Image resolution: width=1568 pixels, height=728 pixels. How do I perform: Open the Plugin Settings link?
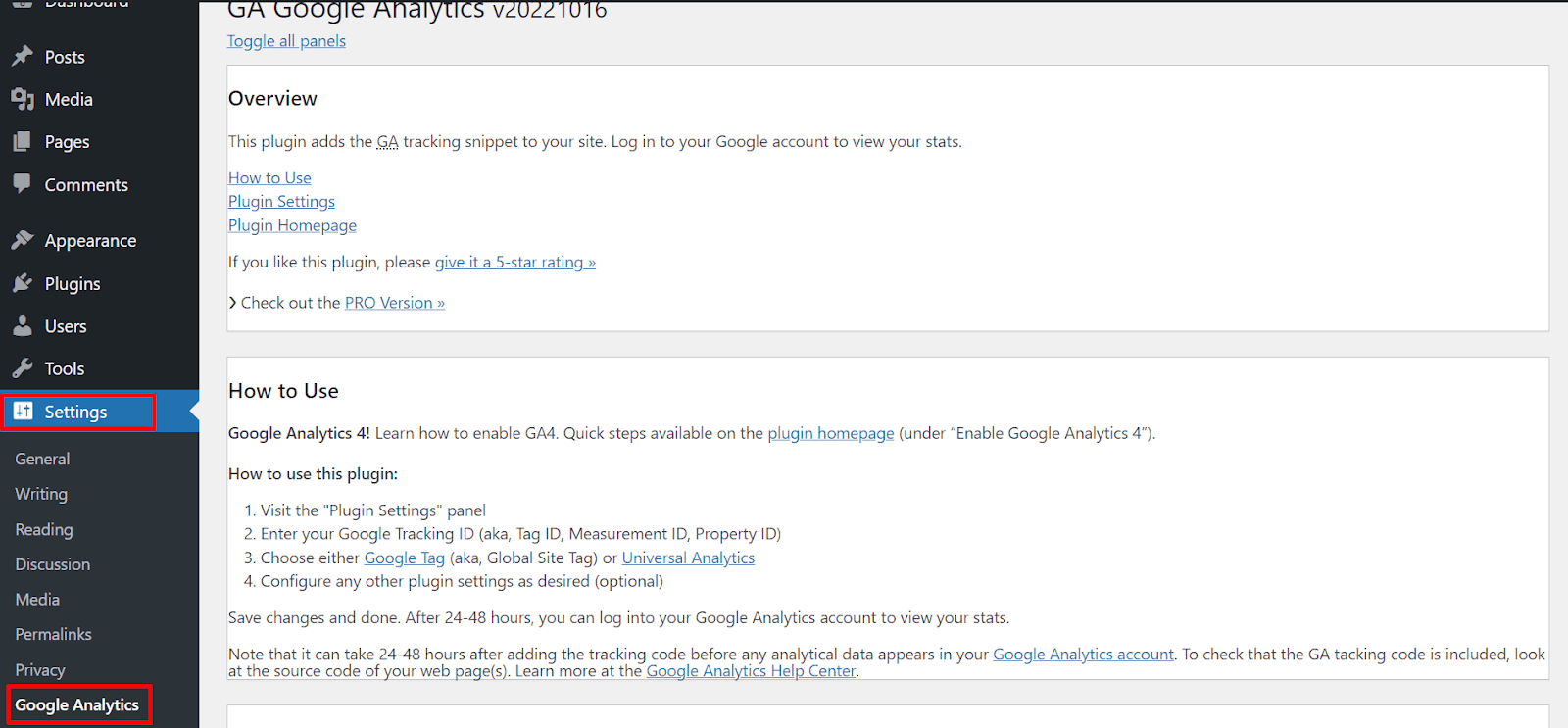(281, 202)
